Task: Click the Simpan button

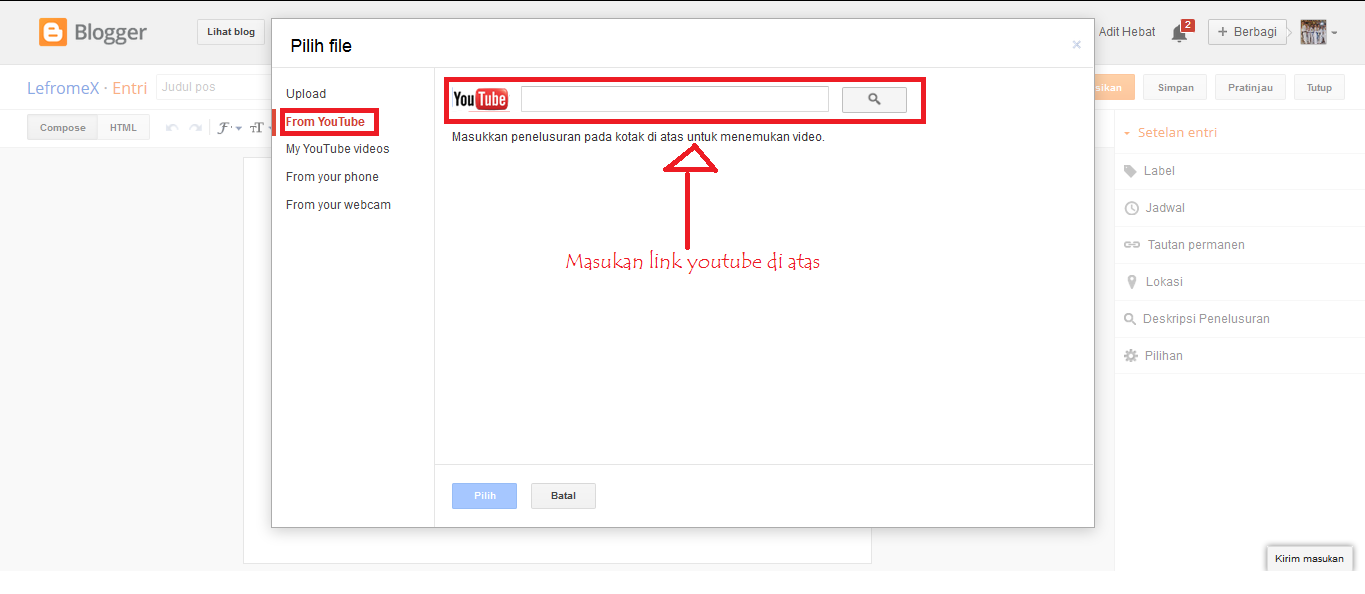Action: (x=1176, y=88)
